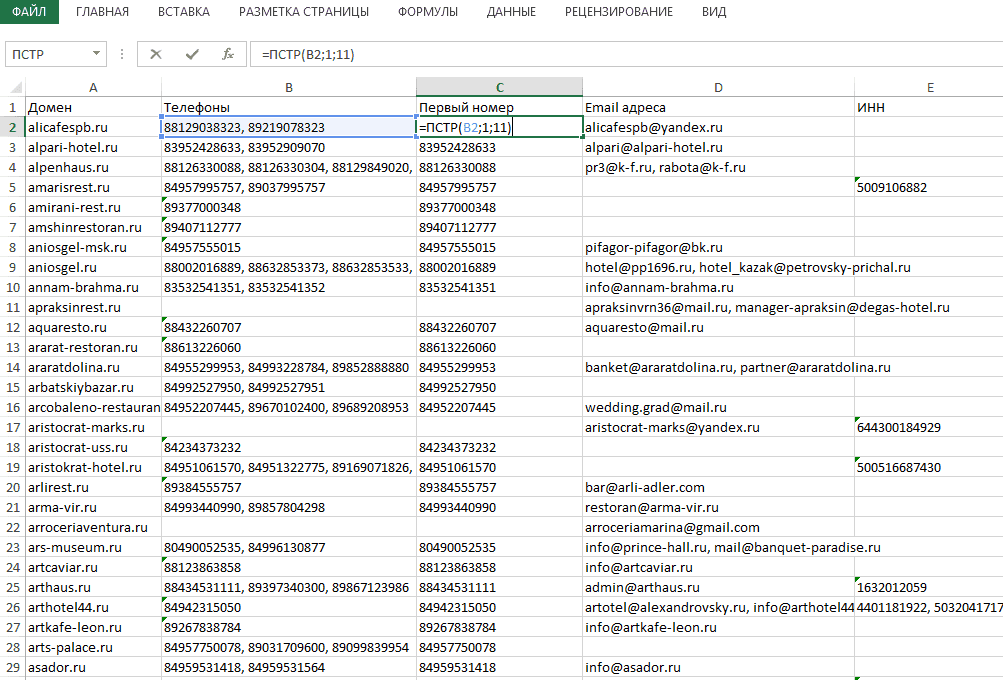Open the ФАЙЛ tab

click(29, 12)
